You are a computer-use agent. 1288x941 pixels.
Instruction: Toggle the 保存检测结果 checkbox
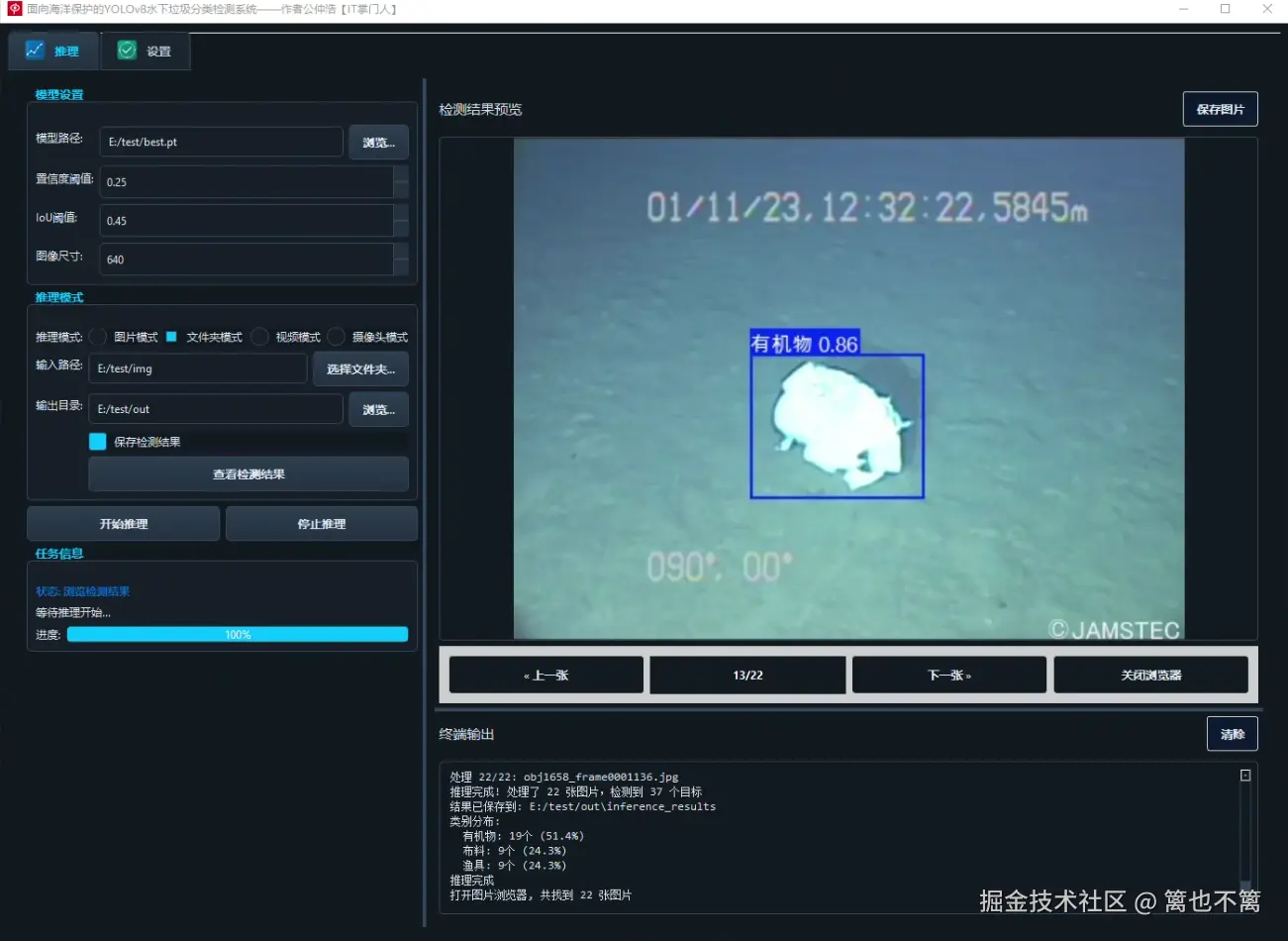(98, 441)
